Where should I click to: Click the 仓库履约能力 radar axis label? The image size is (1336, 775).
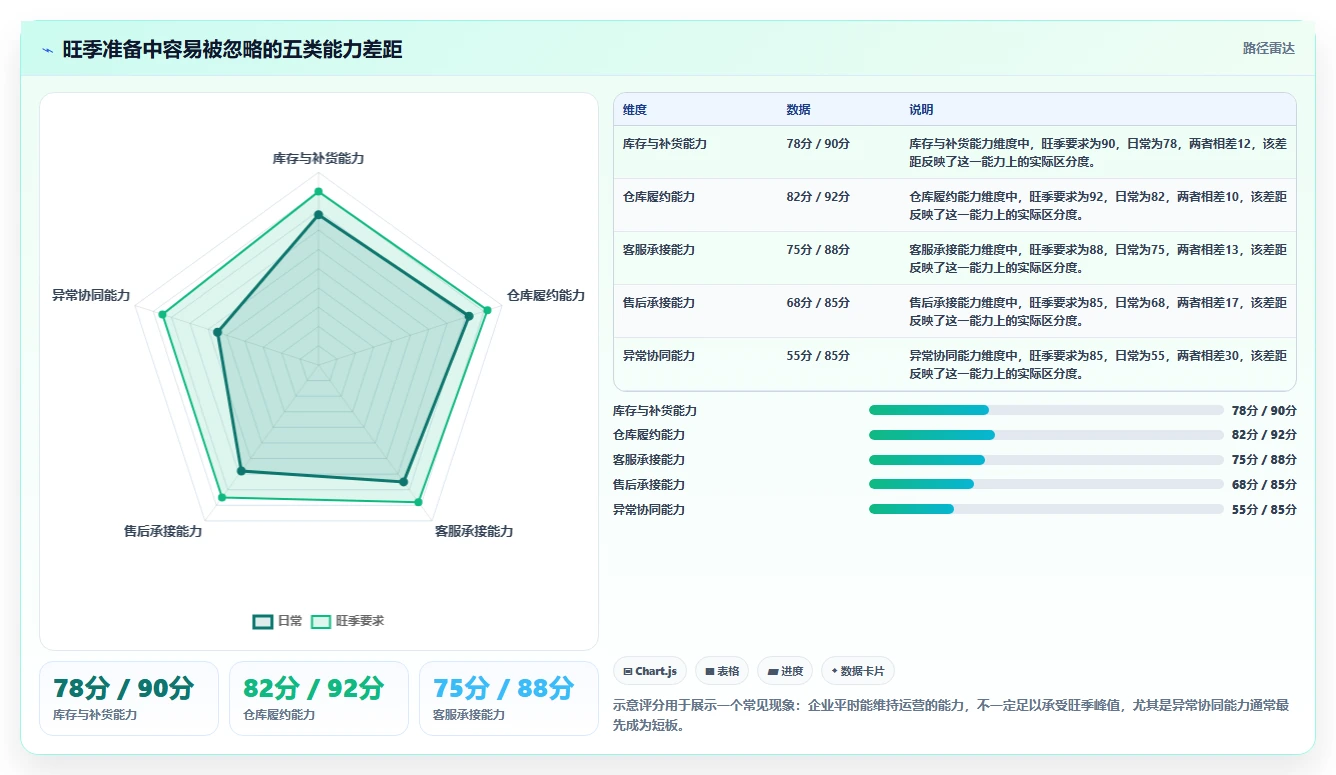546,296
